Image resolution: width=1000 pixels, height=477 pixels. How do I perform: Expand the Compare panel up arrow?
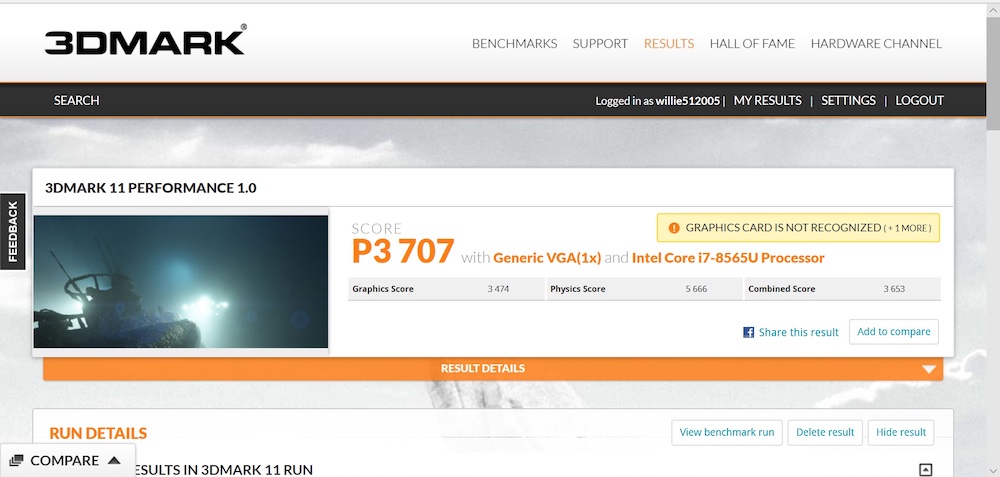click(114, 461)
